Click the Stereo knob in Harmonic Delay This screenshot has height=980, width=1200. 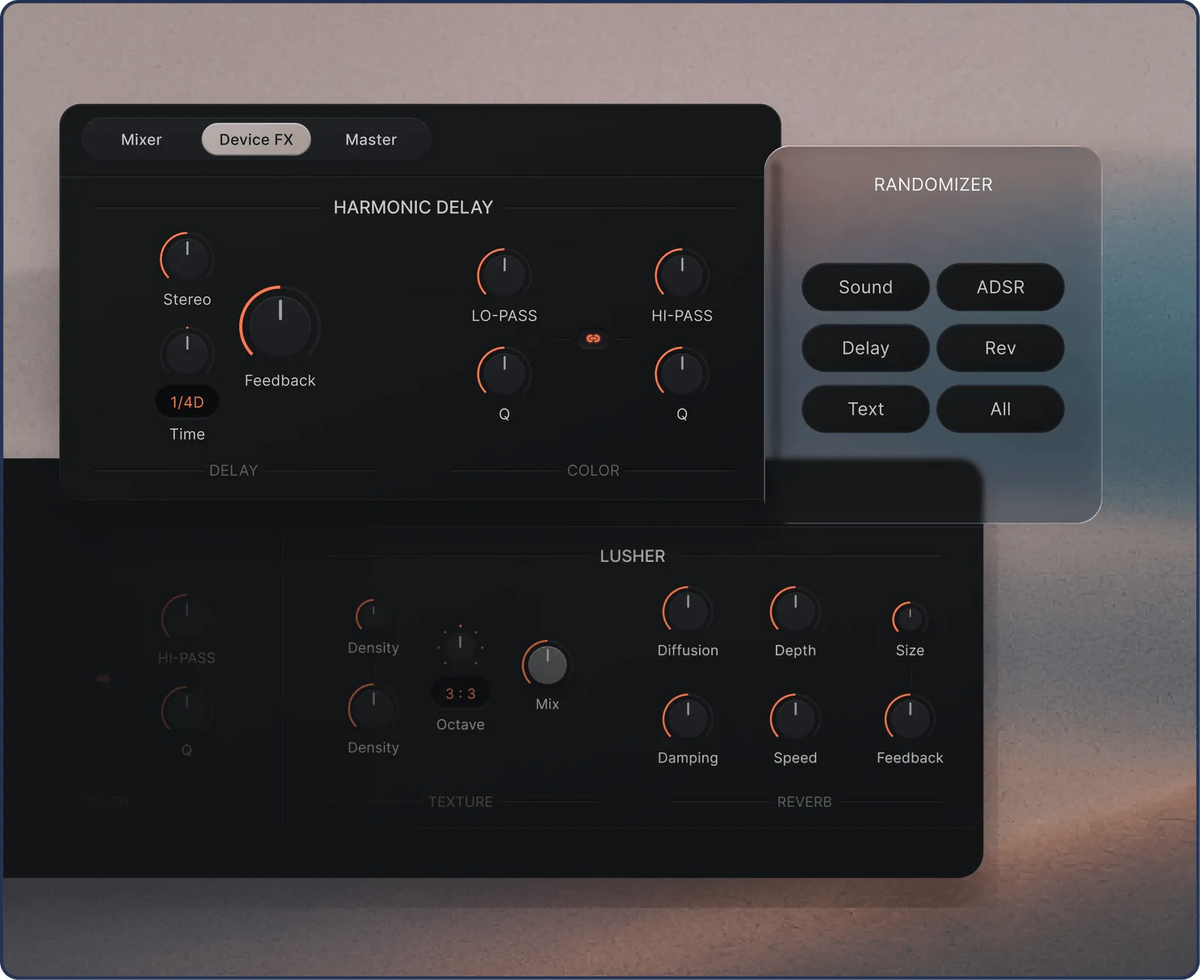point(187,259)
